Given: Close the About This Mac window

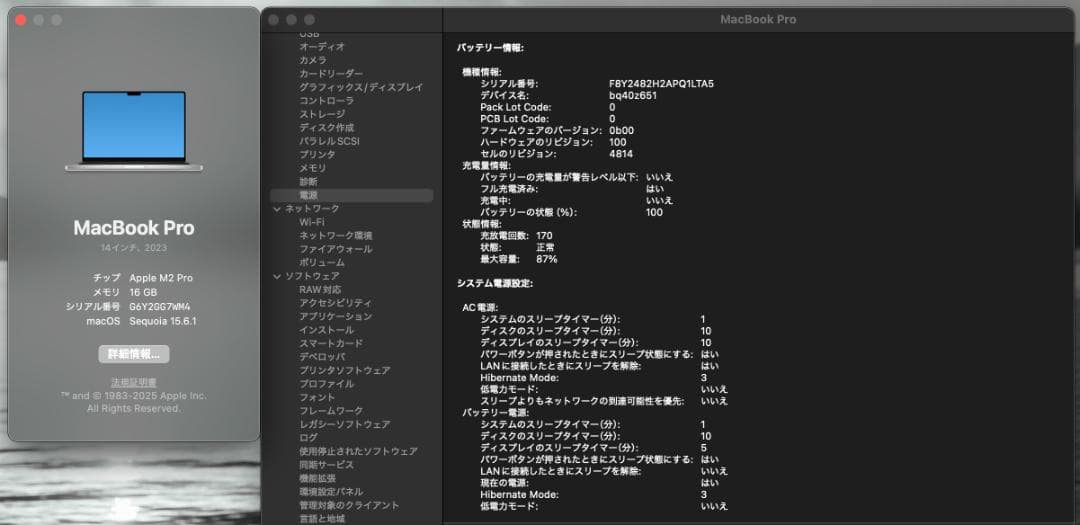Looking at the screenshot, I should pos(21,20).
